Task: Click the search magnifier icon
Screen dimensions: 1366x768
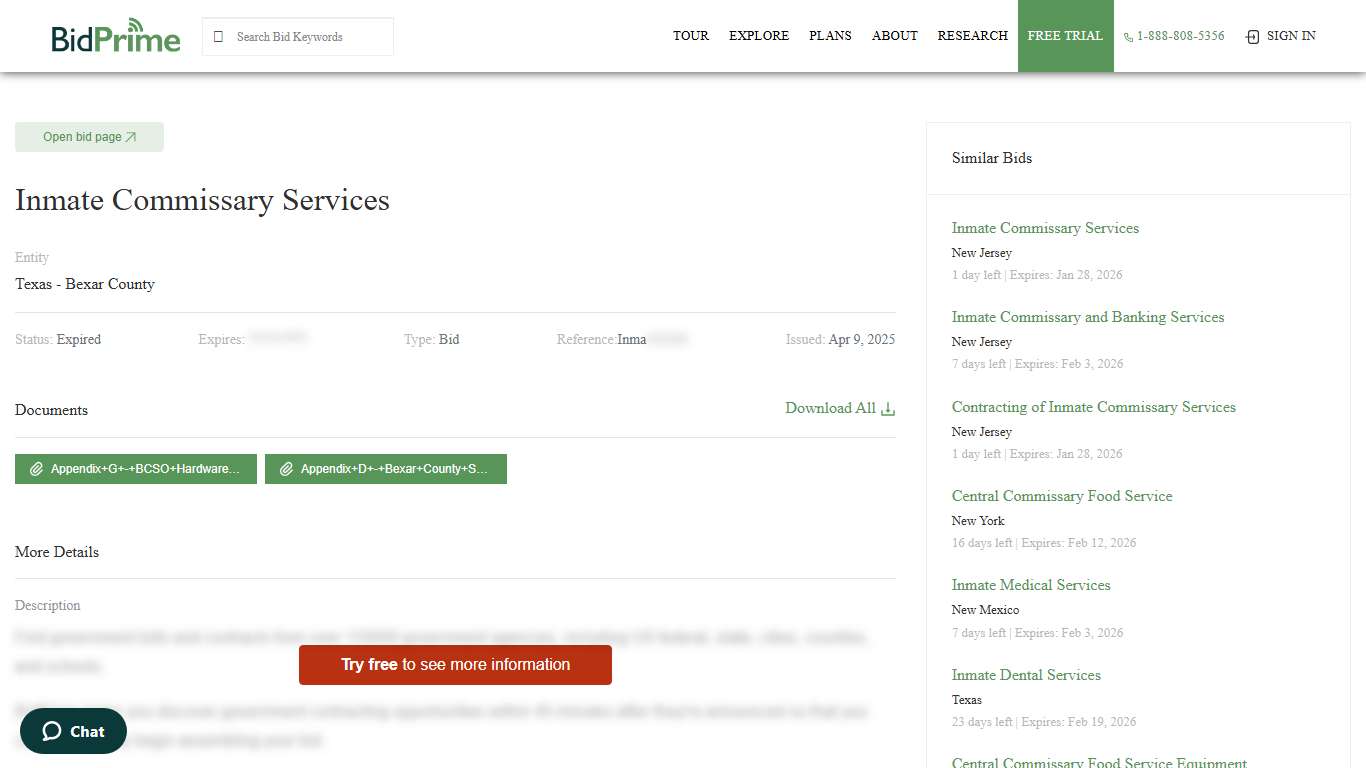Action: tap(218, 36)
